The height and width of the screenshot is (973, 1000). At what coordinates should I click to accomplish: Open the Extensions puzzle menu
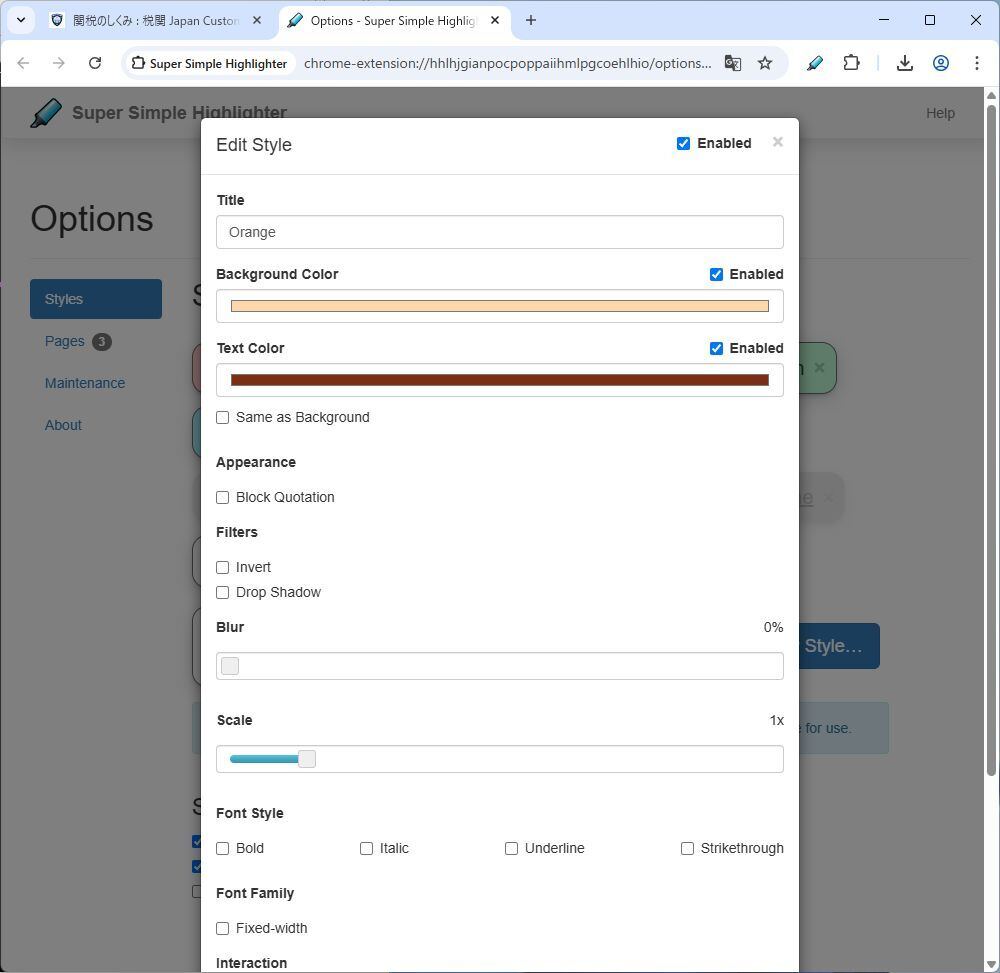pyautogui.click(x=851, y=63)
